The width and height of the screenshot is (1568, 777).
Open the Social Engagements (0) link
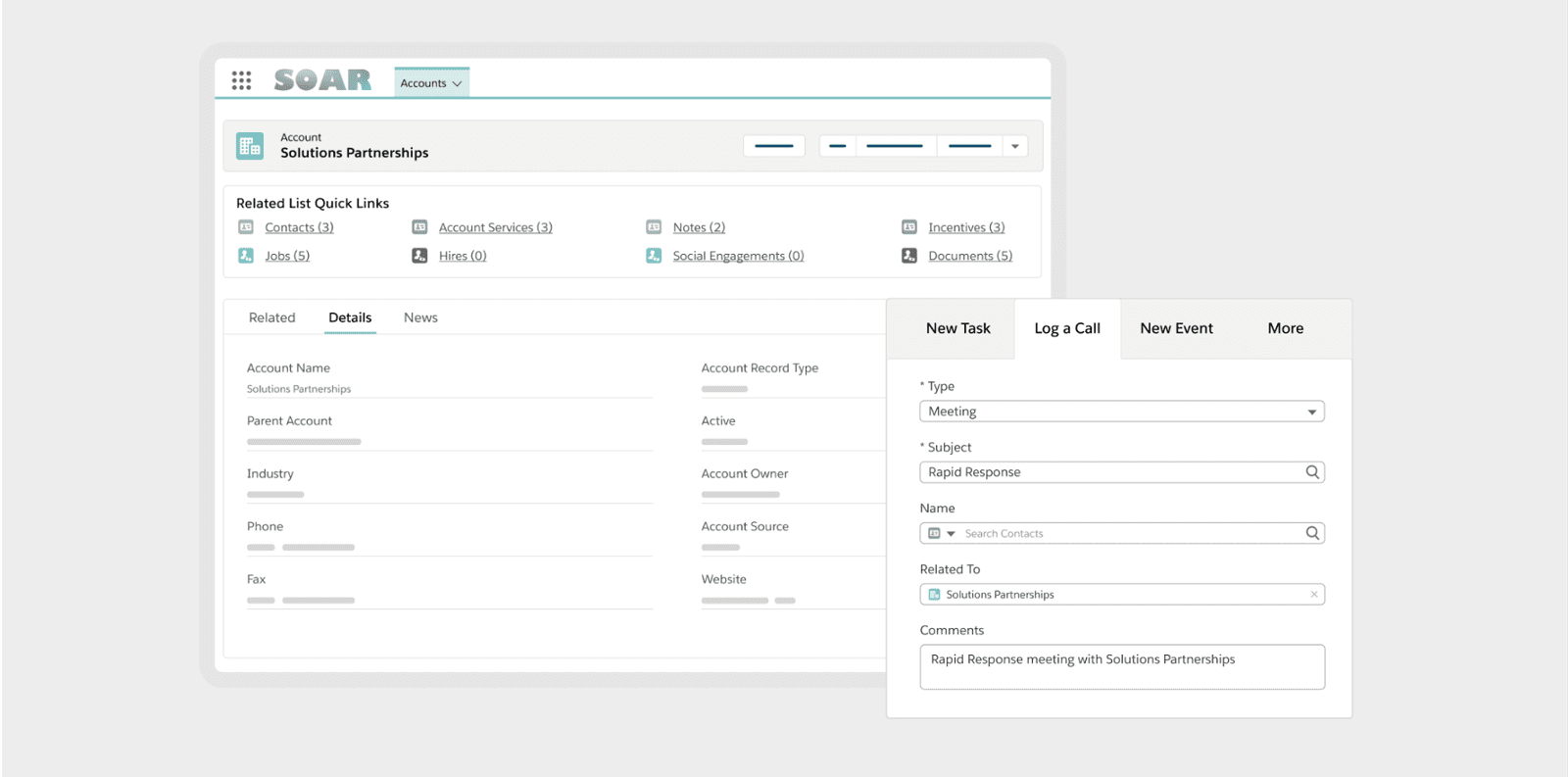(x=738, y=256)
